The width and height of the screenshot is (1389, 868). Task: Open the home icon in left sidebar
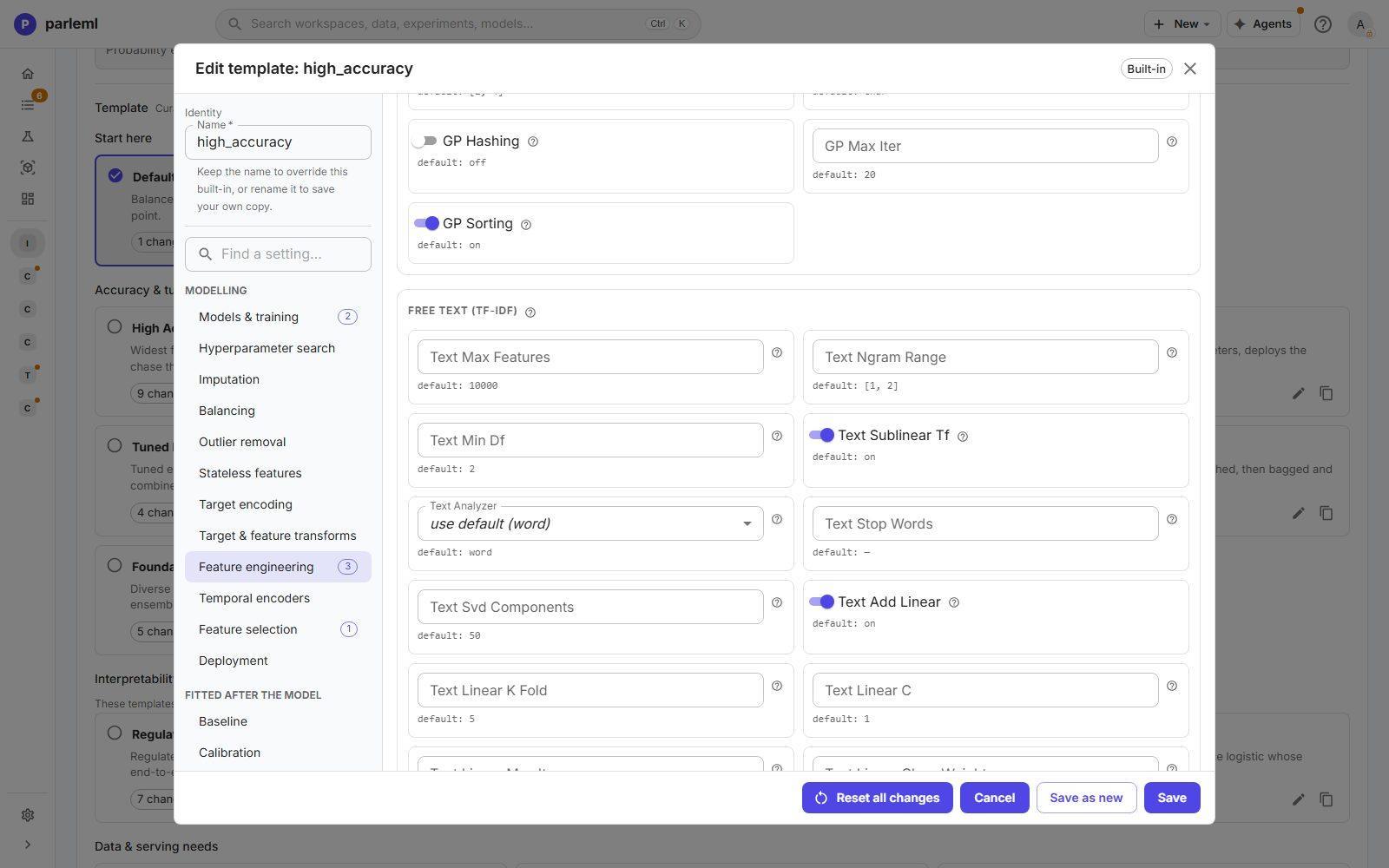(28, 74)
